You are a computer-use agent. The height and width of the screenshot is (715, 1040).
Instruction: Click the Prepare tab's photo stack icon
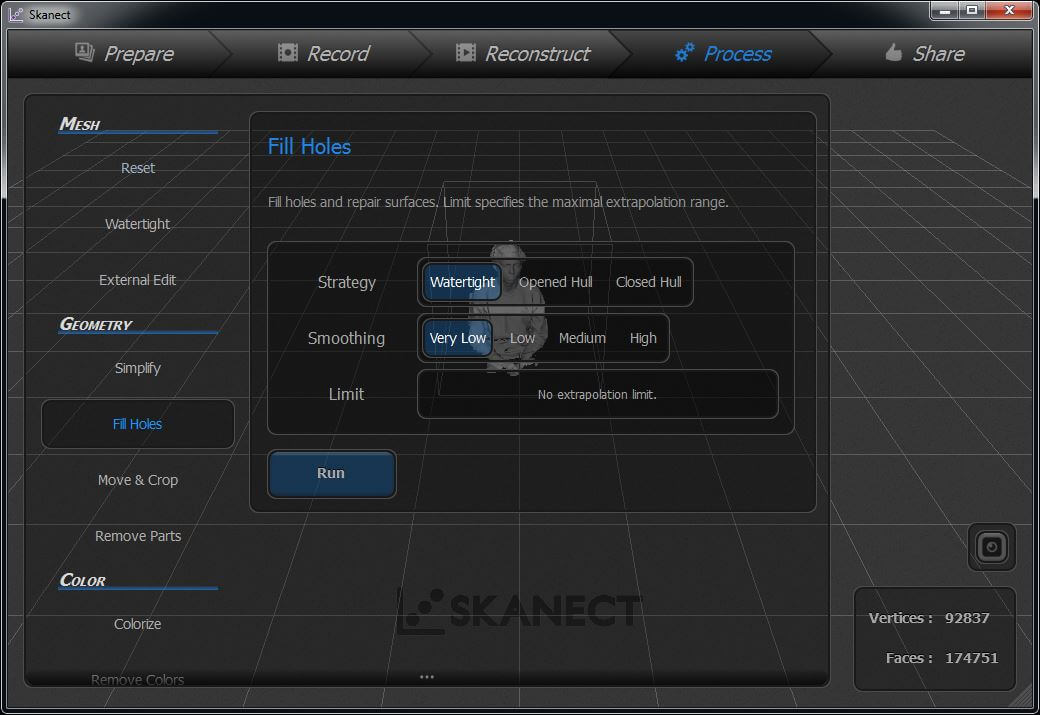pyautogui.click(x=85, y=52)
